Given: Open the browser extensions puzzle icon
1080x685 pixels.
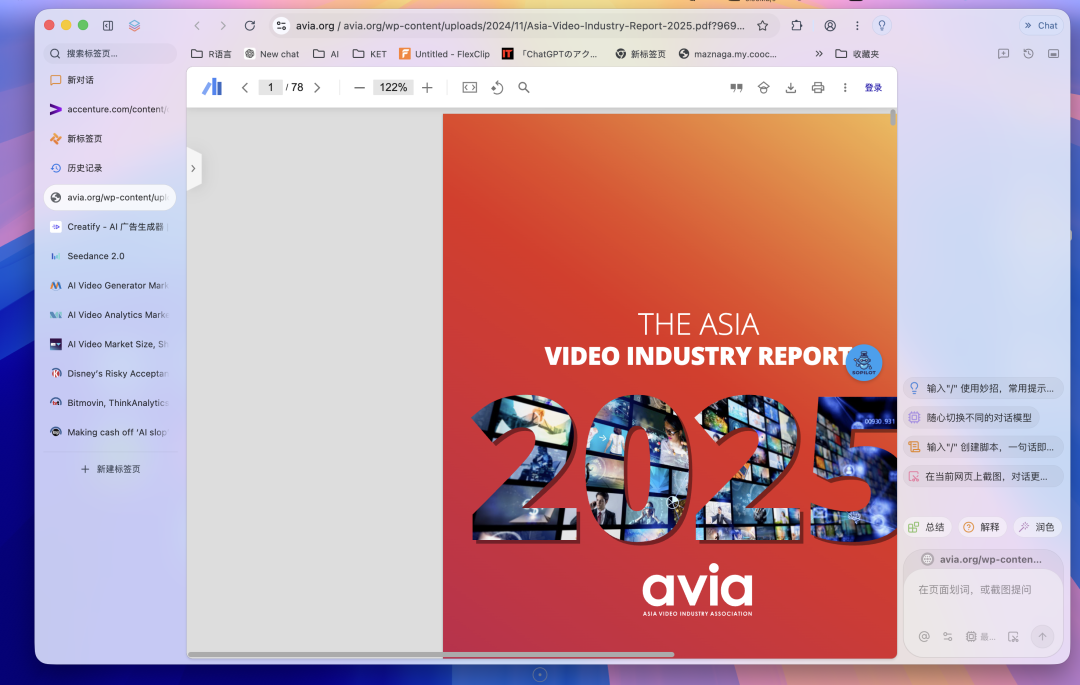Looking at the screenshot, I should click(x=797, y=25).
